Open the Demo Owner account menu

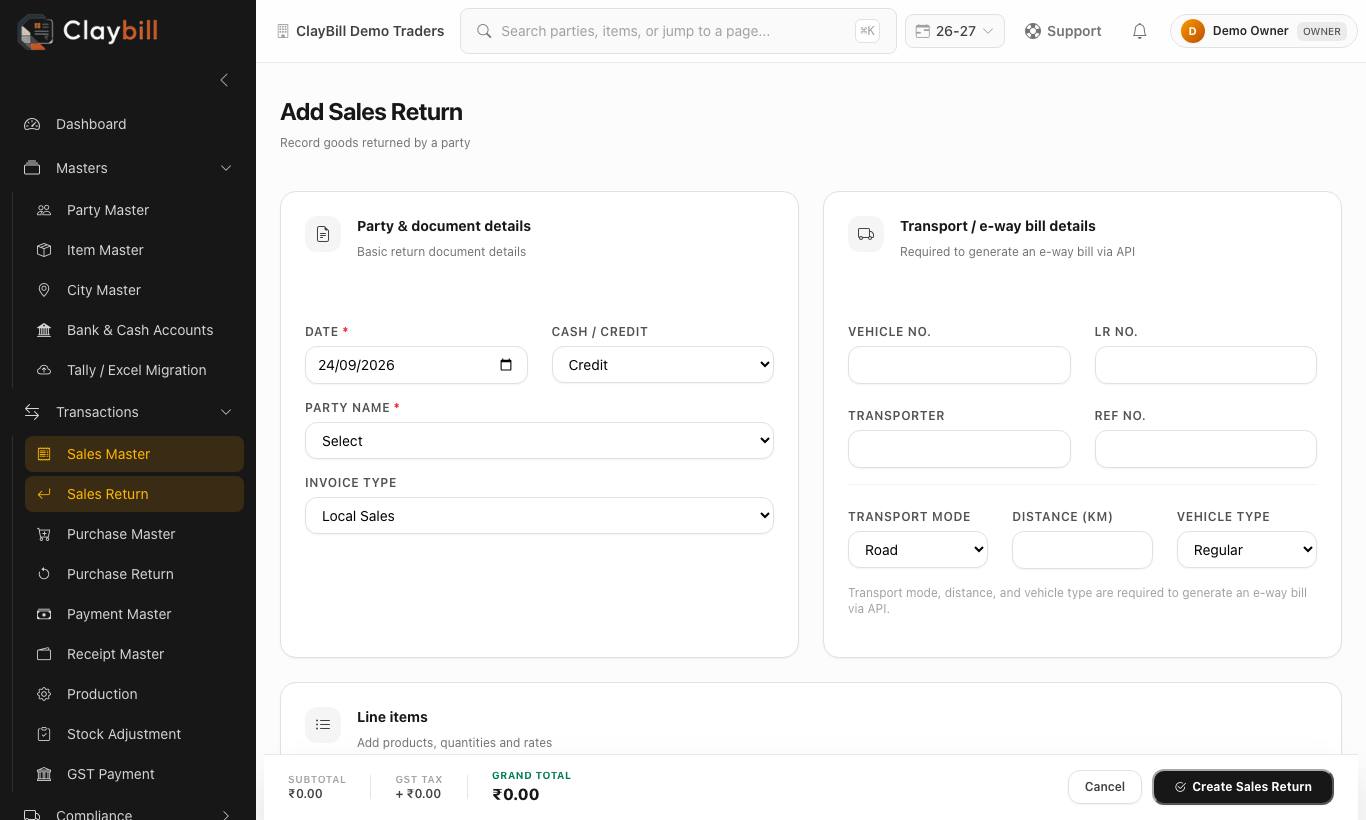click(1263, 31)
